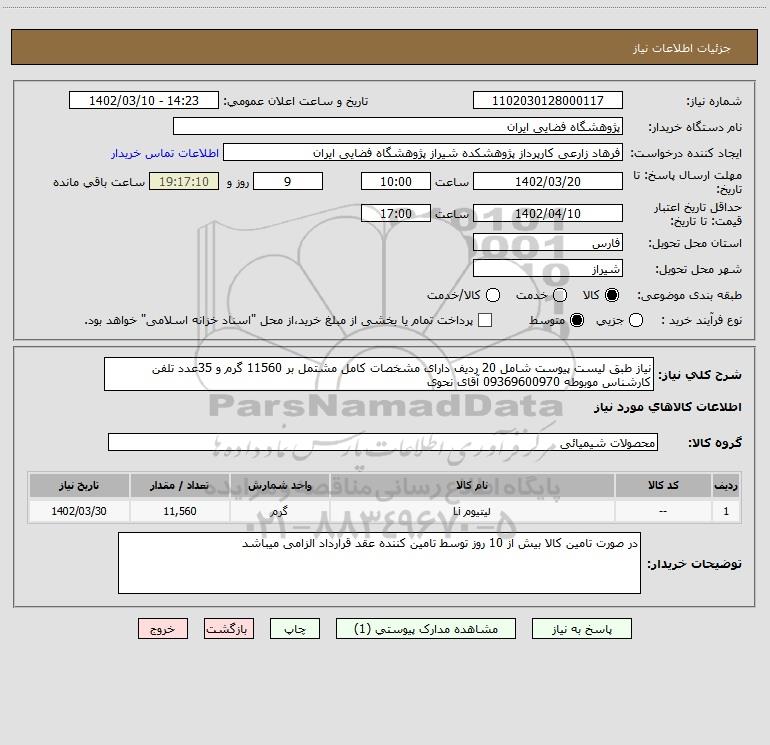Click the خروج exit button
770x745 pixels.
163,629
